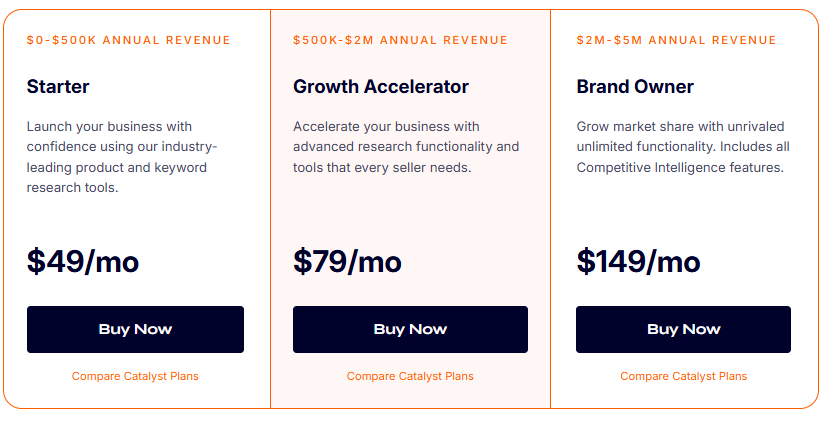This screenshot has height=421, width=827.
Task: Follow Compare Catalyst Plans under Growth Accelerator
Action: tap(410, 376)
